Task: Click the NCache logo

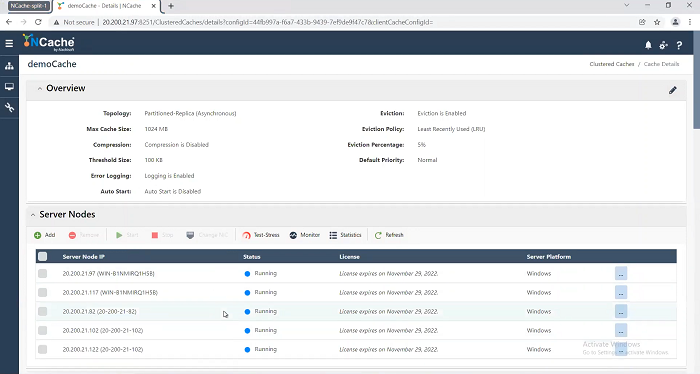Action: (x=49, y=43)
